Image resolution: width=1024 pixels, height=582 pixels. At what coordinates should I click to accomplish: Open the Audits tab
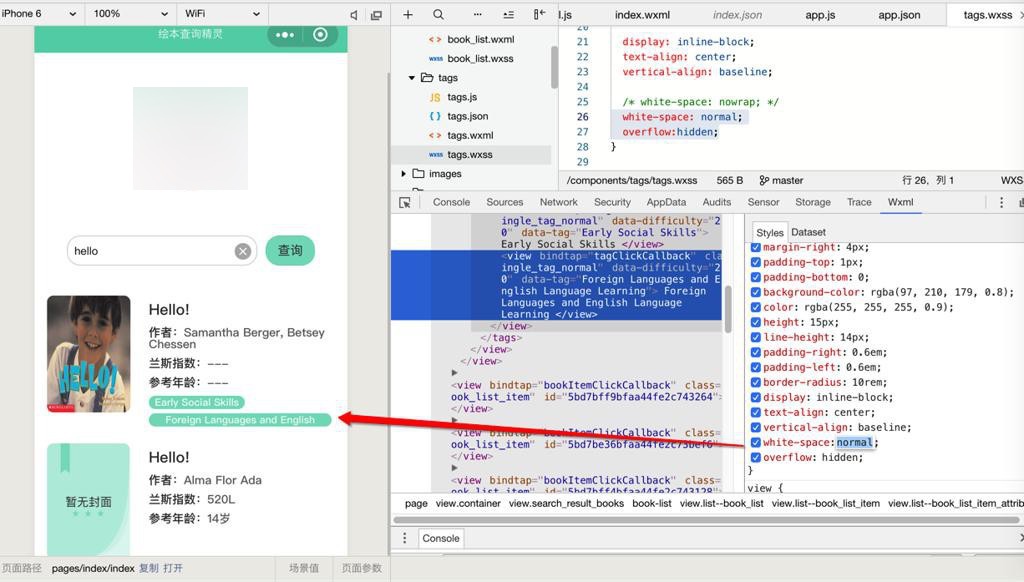click(x=716, y=202)
